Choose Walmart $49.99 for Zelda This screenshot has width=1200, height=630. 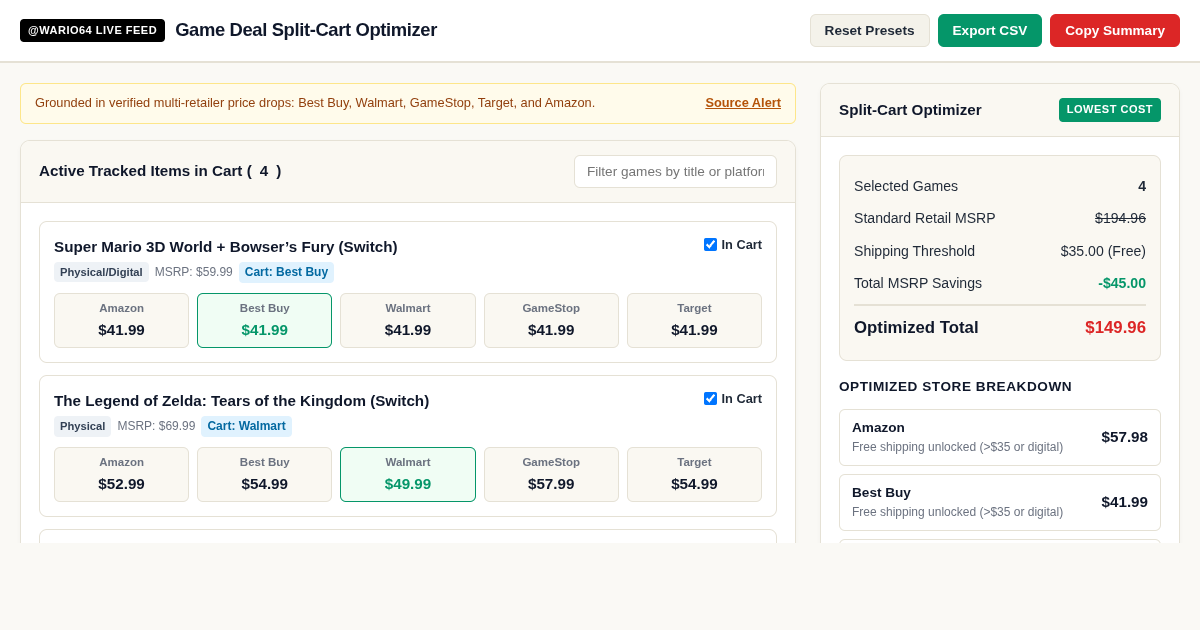pyautogui.click(x=408, y=474)
